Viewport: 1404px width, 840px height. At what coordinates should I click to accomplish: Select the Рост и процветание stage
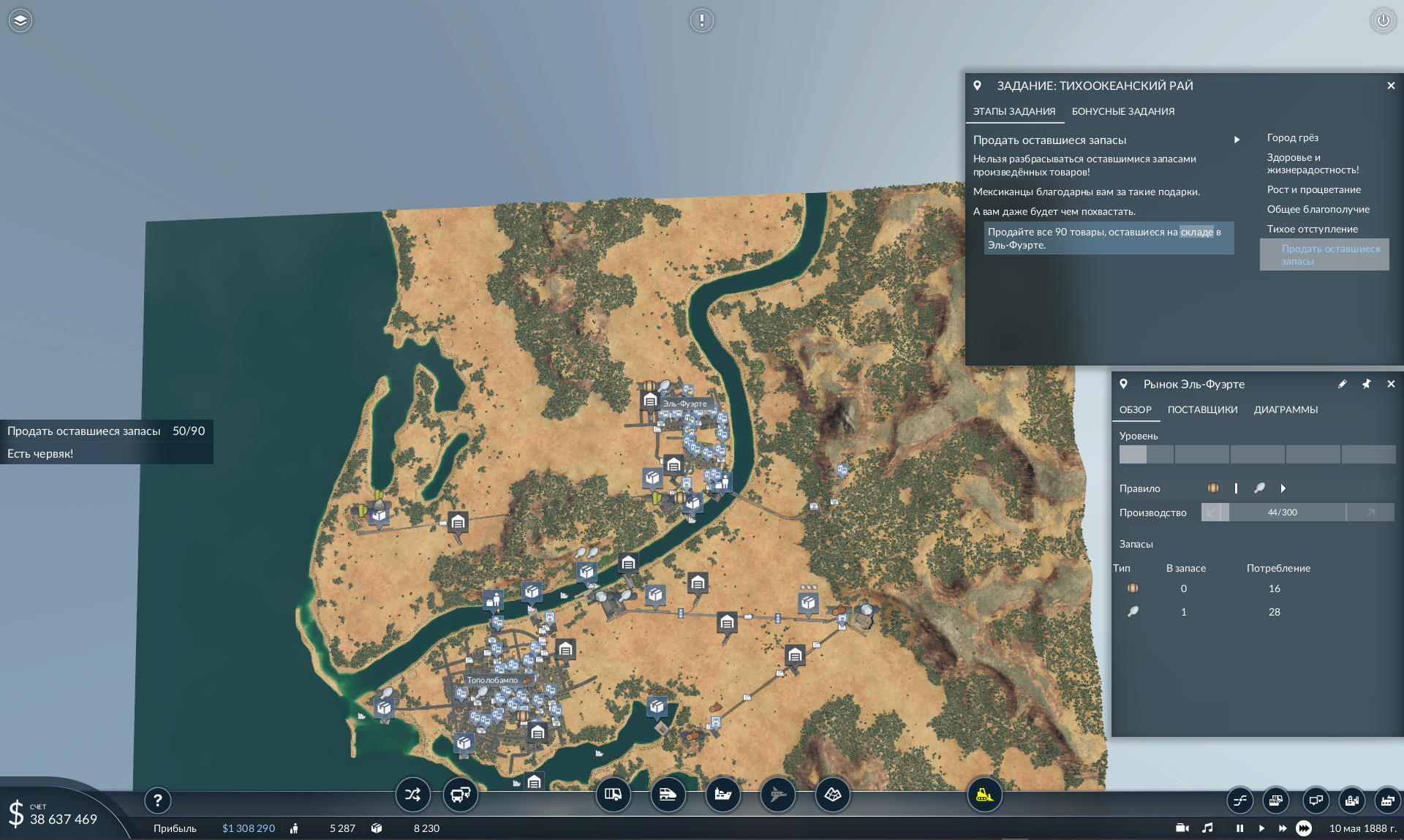tap(1314, 189)
